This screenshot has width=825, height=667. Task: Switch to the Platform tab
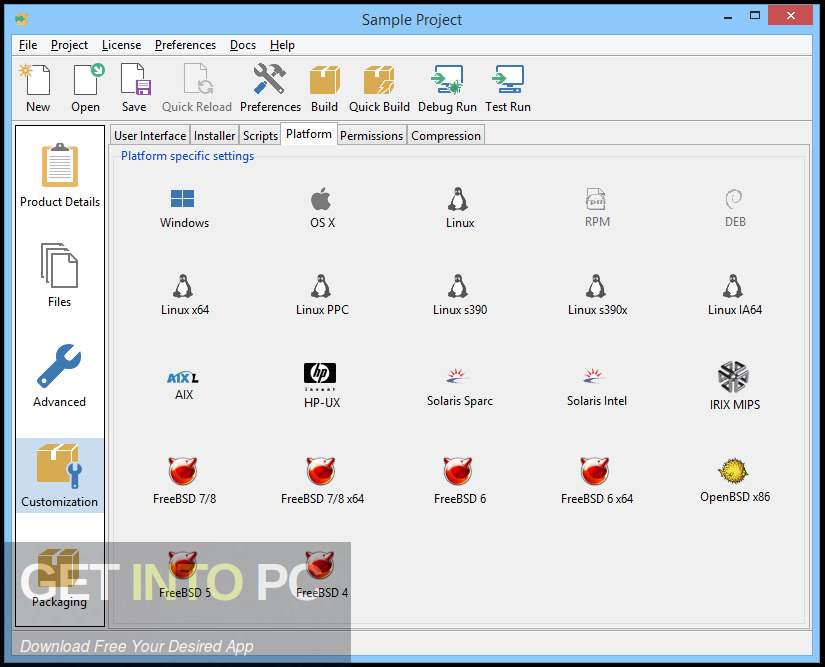point(309,134)
